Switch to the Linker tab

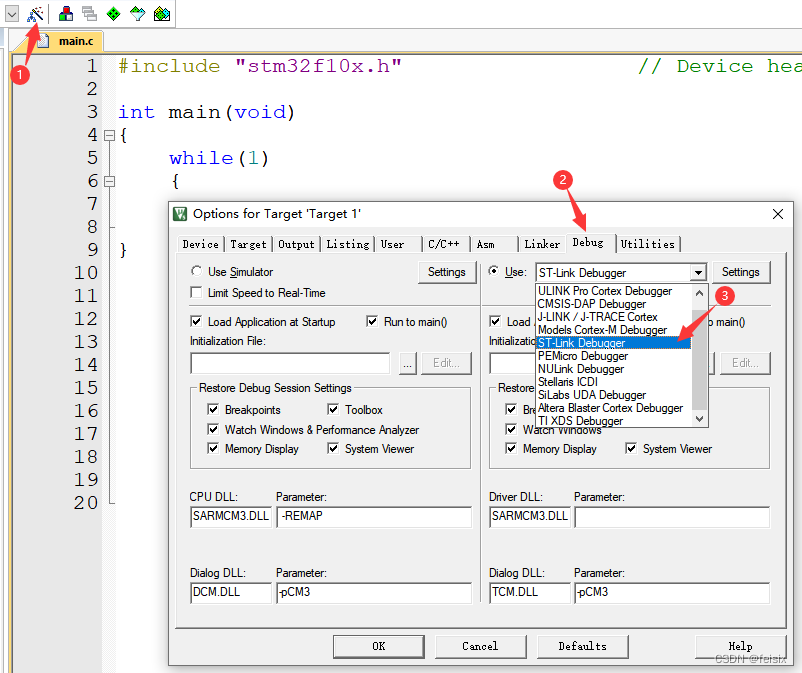click(542, 244)
